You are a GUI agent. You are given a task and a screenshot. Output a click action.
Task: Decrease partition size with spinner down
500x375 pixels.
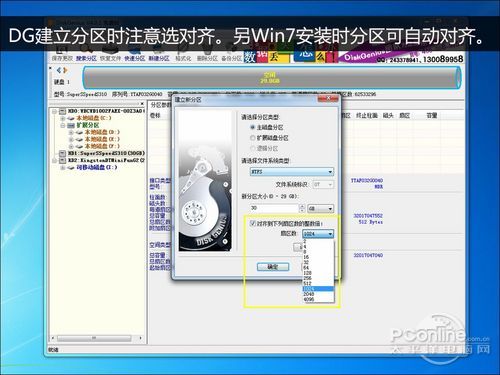pos(302,211)
